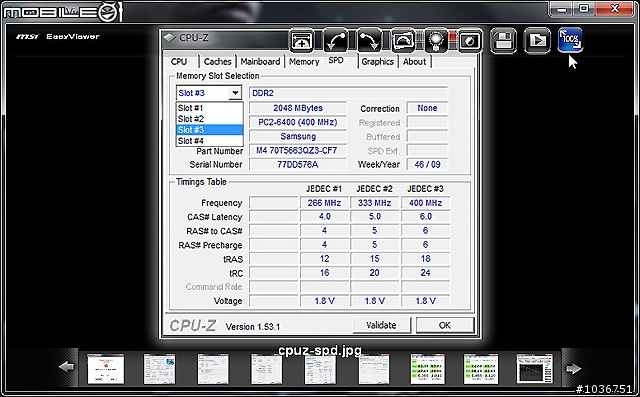The width and height of the screenshot is (640, 397).
Task: Switch to the Graphics tab in CPU-Z
Action: [378, 62]
